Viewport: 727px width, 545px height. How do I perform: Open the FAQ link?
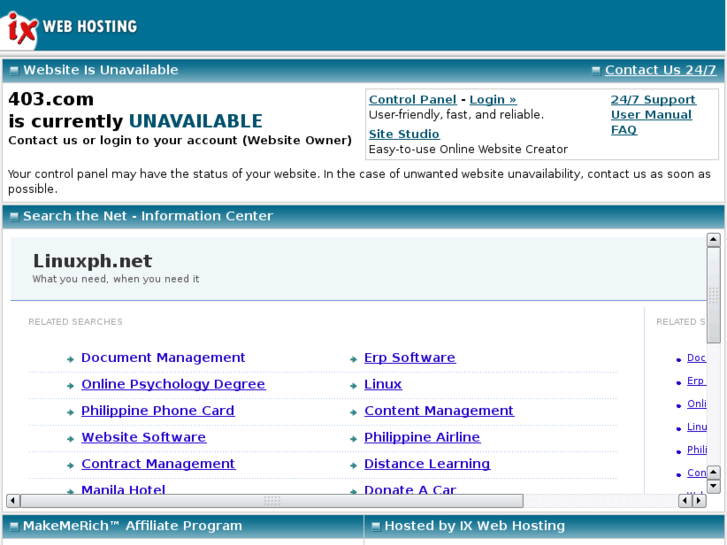624,130
